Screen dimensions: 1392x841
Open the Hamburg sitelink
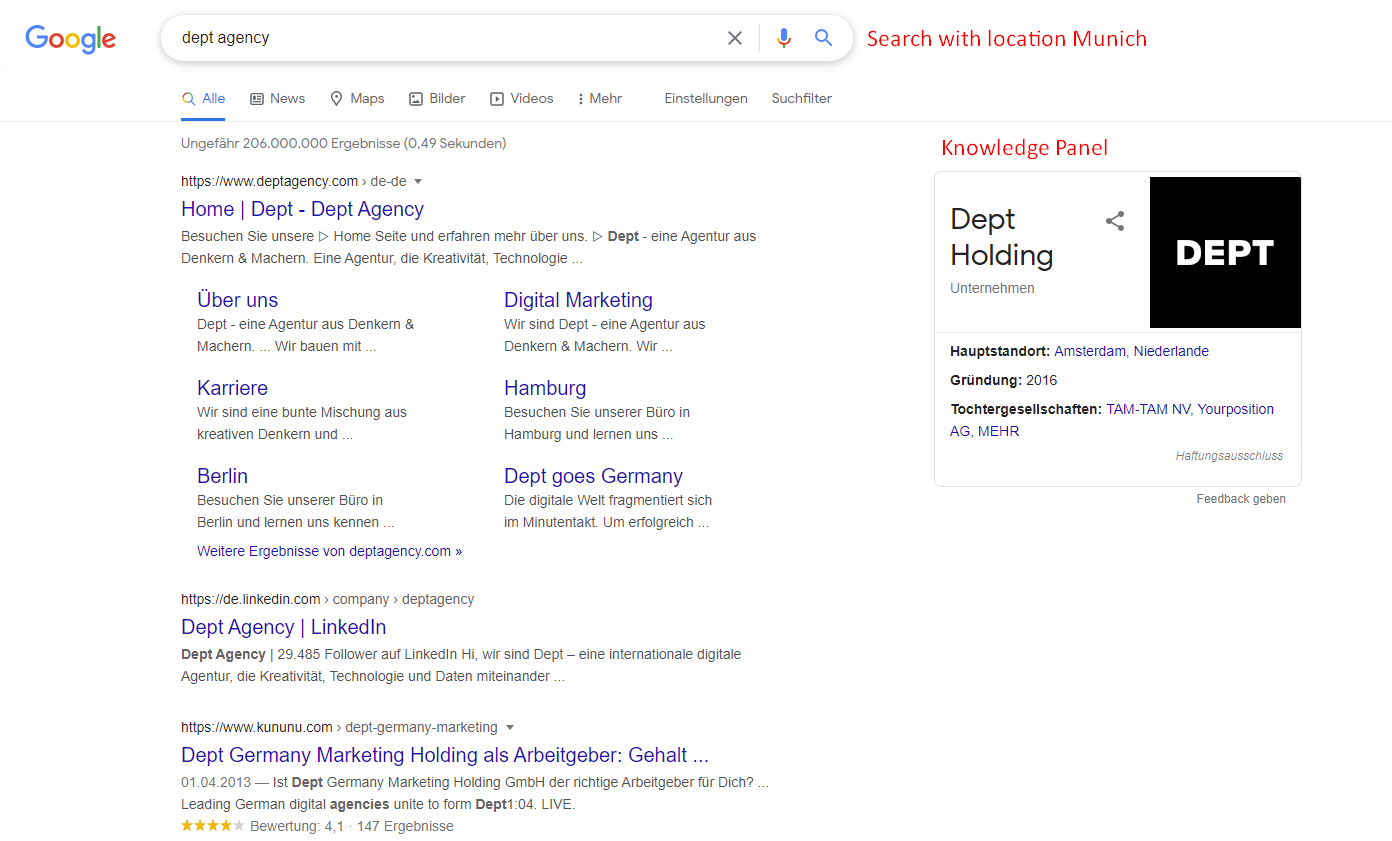pos(545,388)
